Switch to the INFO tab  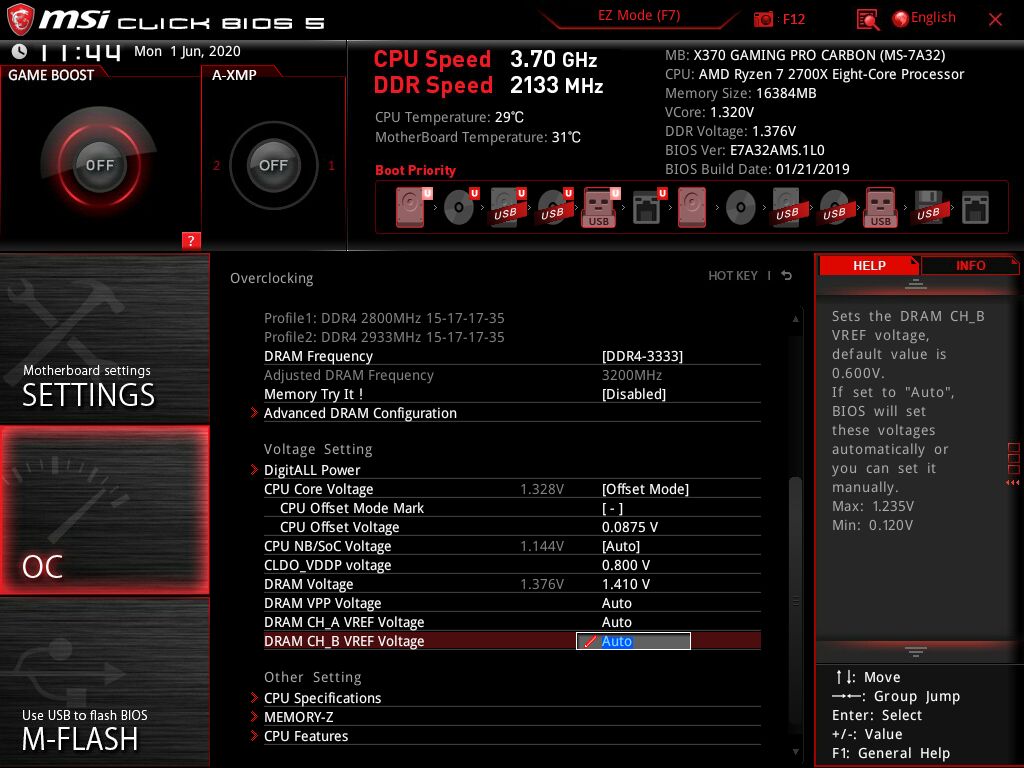(x=970, y=265)
